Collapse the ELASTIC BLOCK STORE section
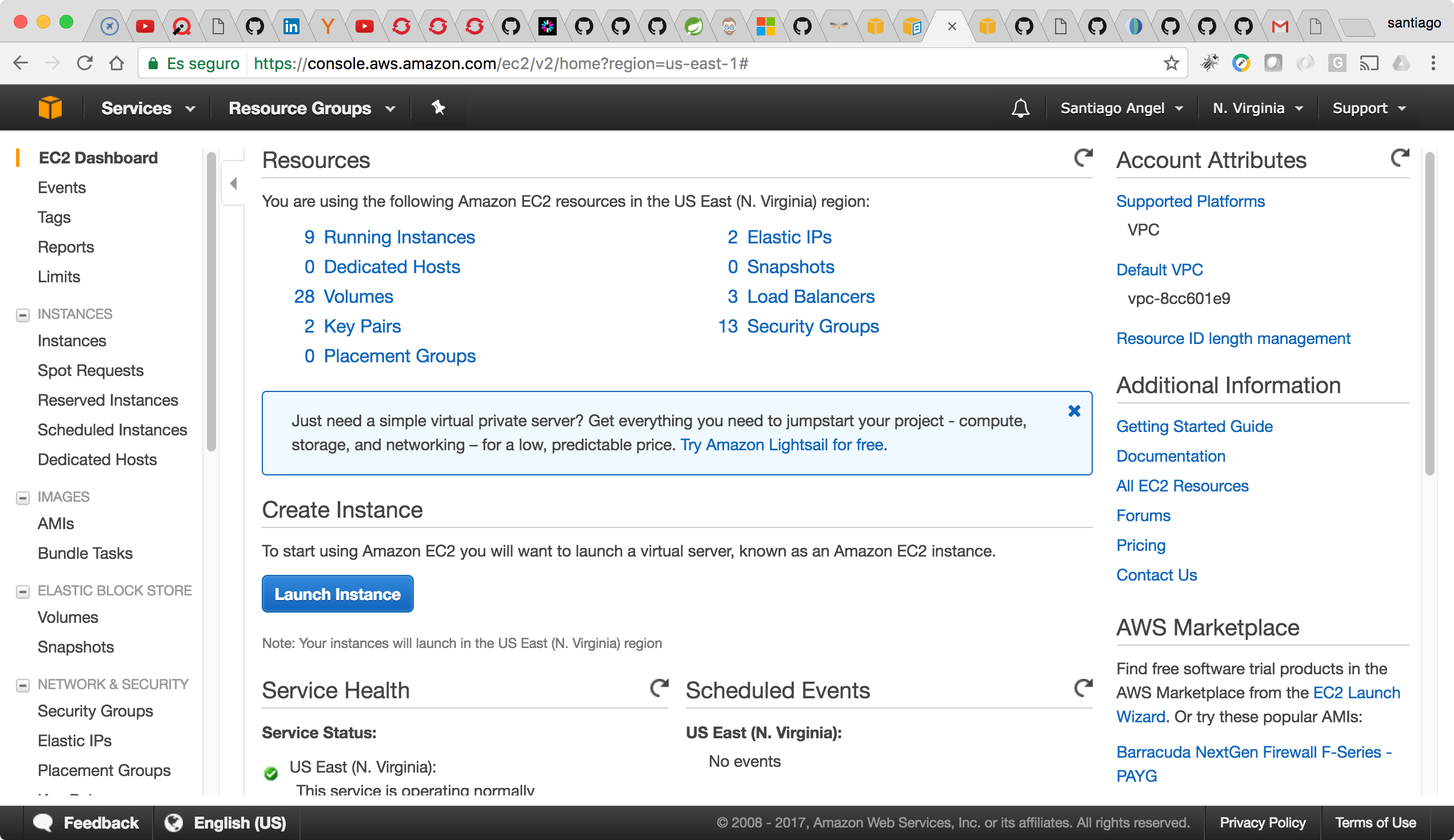Viewport: 1454px width, 840px height. pos(22,591)
